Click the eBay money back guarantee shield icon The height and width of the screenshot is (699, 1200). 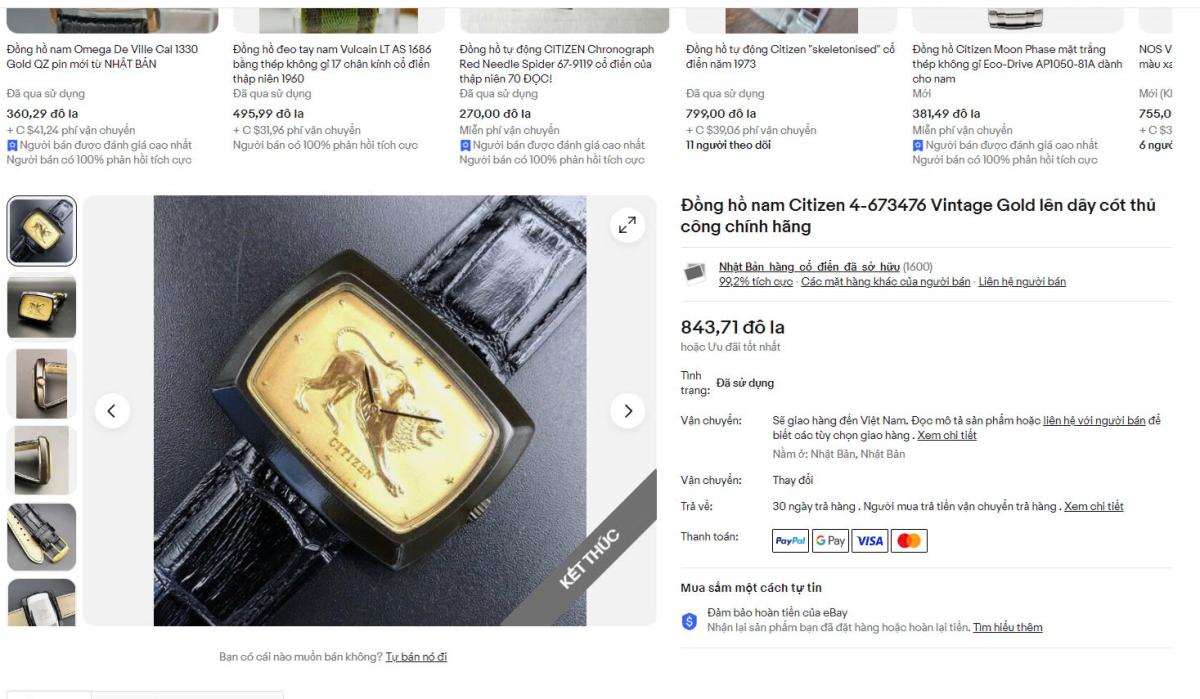[x=689, y=621]
